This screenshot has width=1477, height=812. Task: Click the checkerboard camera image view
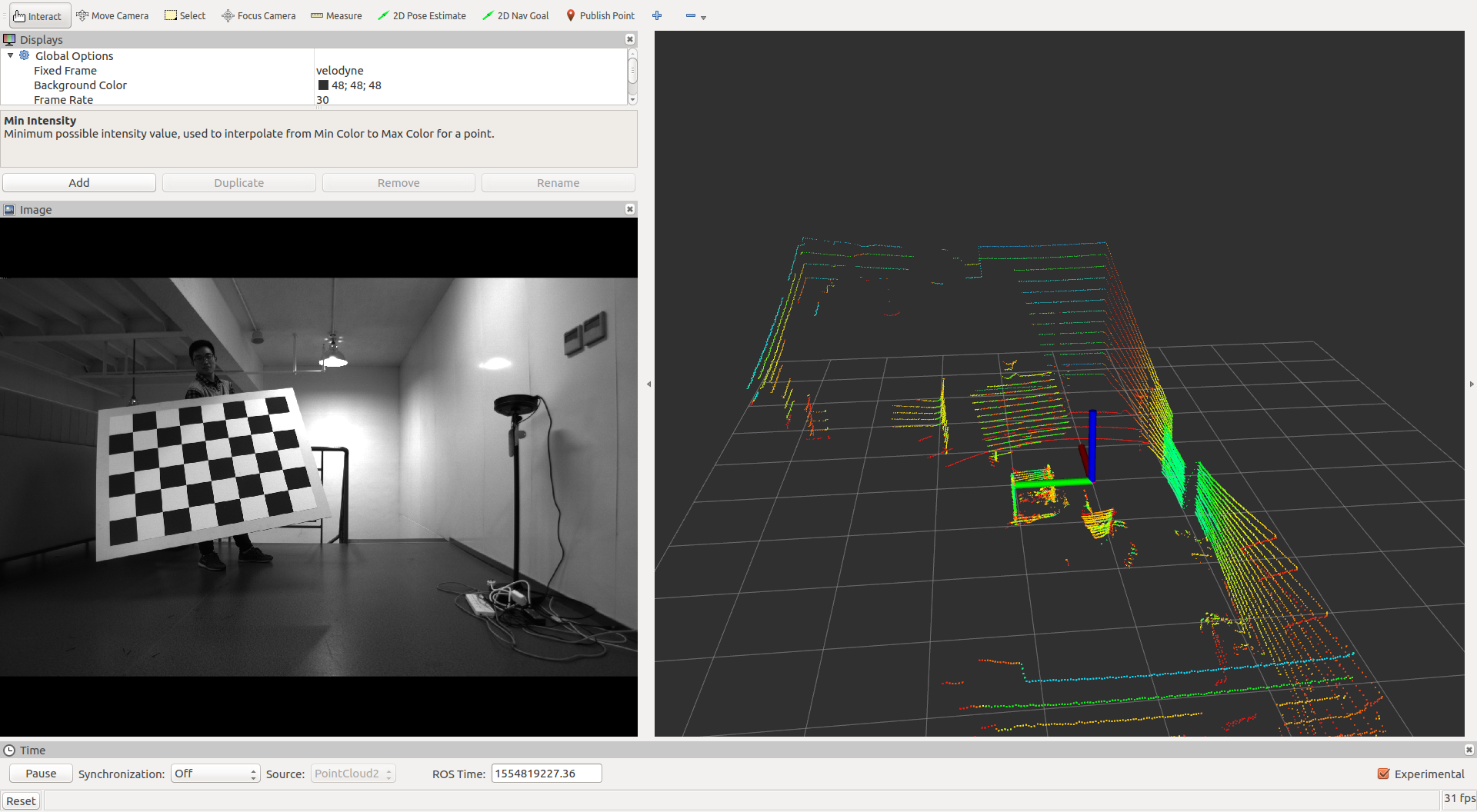[x=318, y=477]
